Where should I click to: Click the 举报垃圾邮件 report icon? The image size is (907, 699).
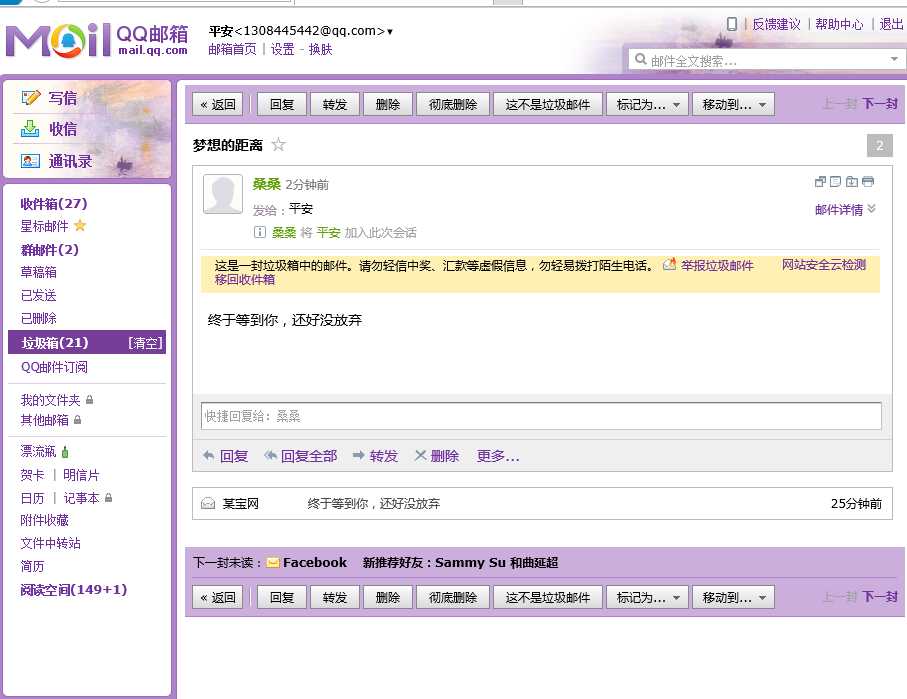pos(669,264)
